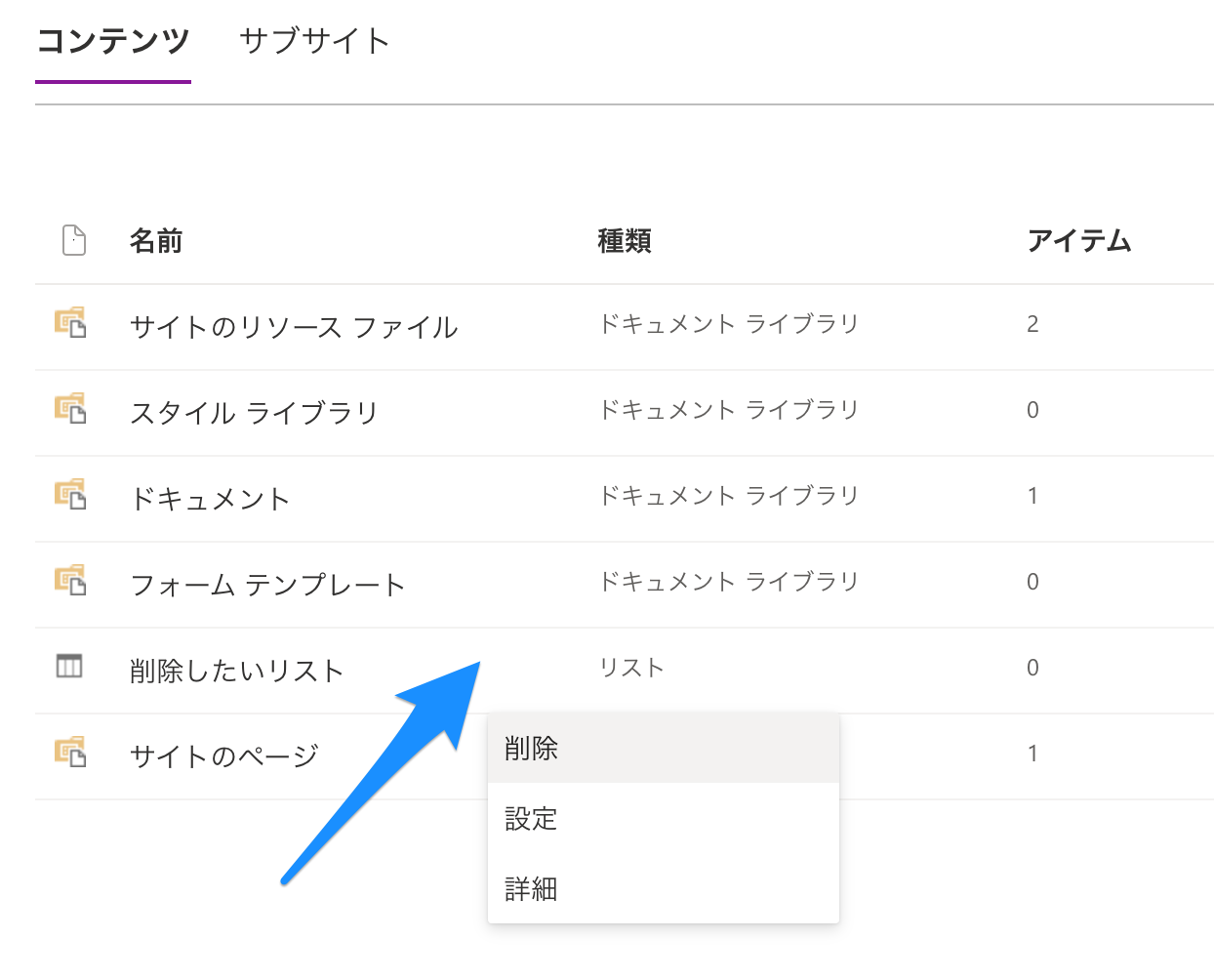Open the スタイル ライブラリ link

[x=254, y=413]
